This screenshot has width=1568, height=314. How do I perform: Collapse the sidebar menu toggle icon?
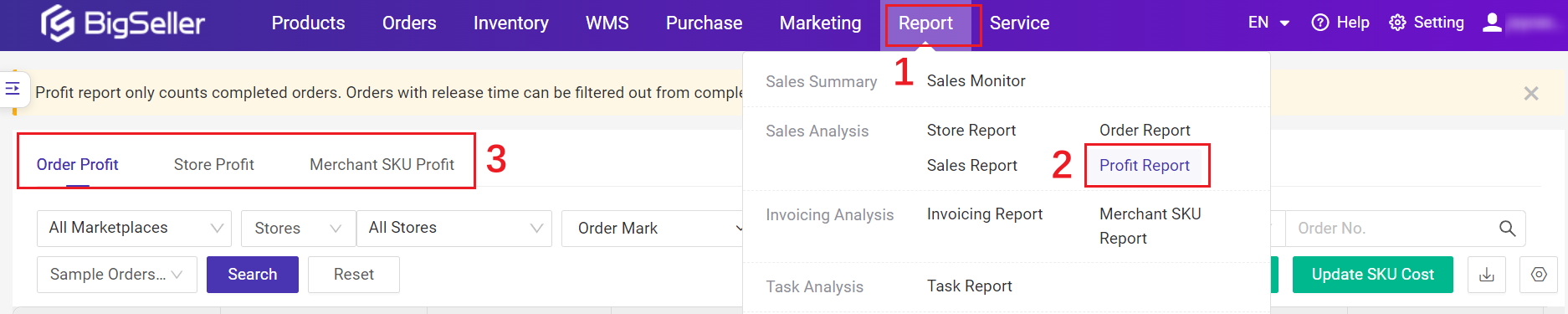13,88
